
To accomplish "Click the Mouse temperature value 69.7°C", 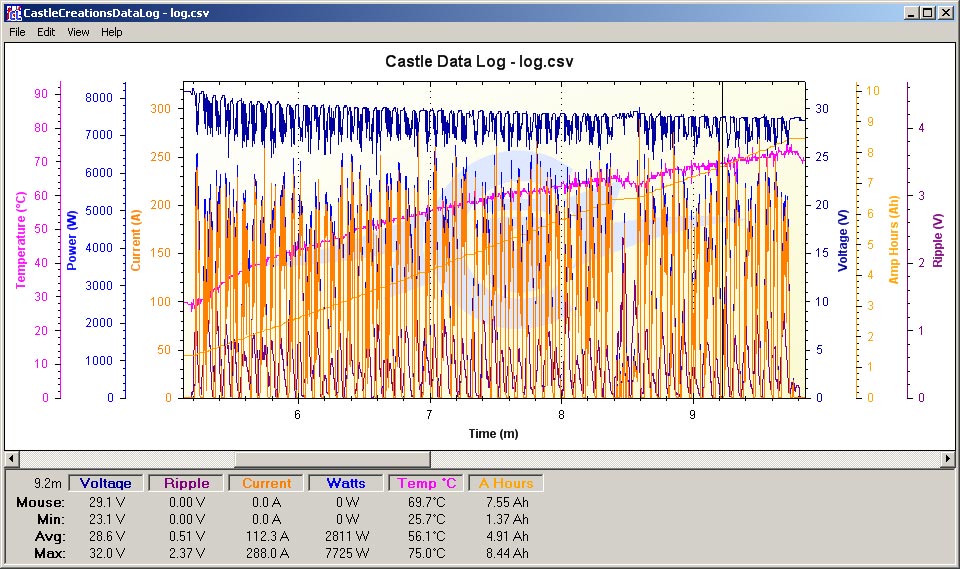I will point(427,502).
